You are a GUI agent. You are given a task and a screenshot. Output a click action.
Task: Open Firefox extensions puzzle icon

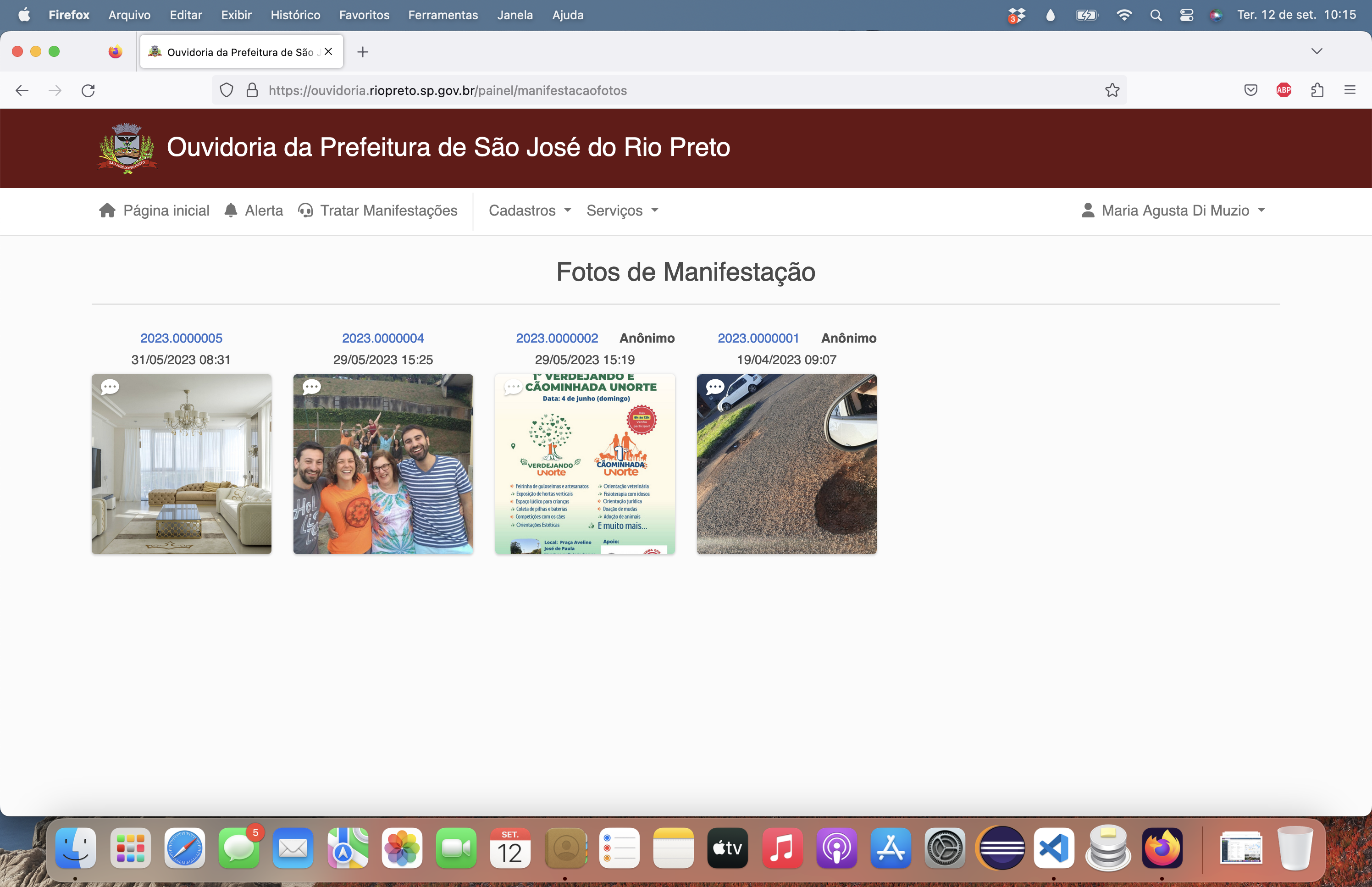coord(1317,90)
